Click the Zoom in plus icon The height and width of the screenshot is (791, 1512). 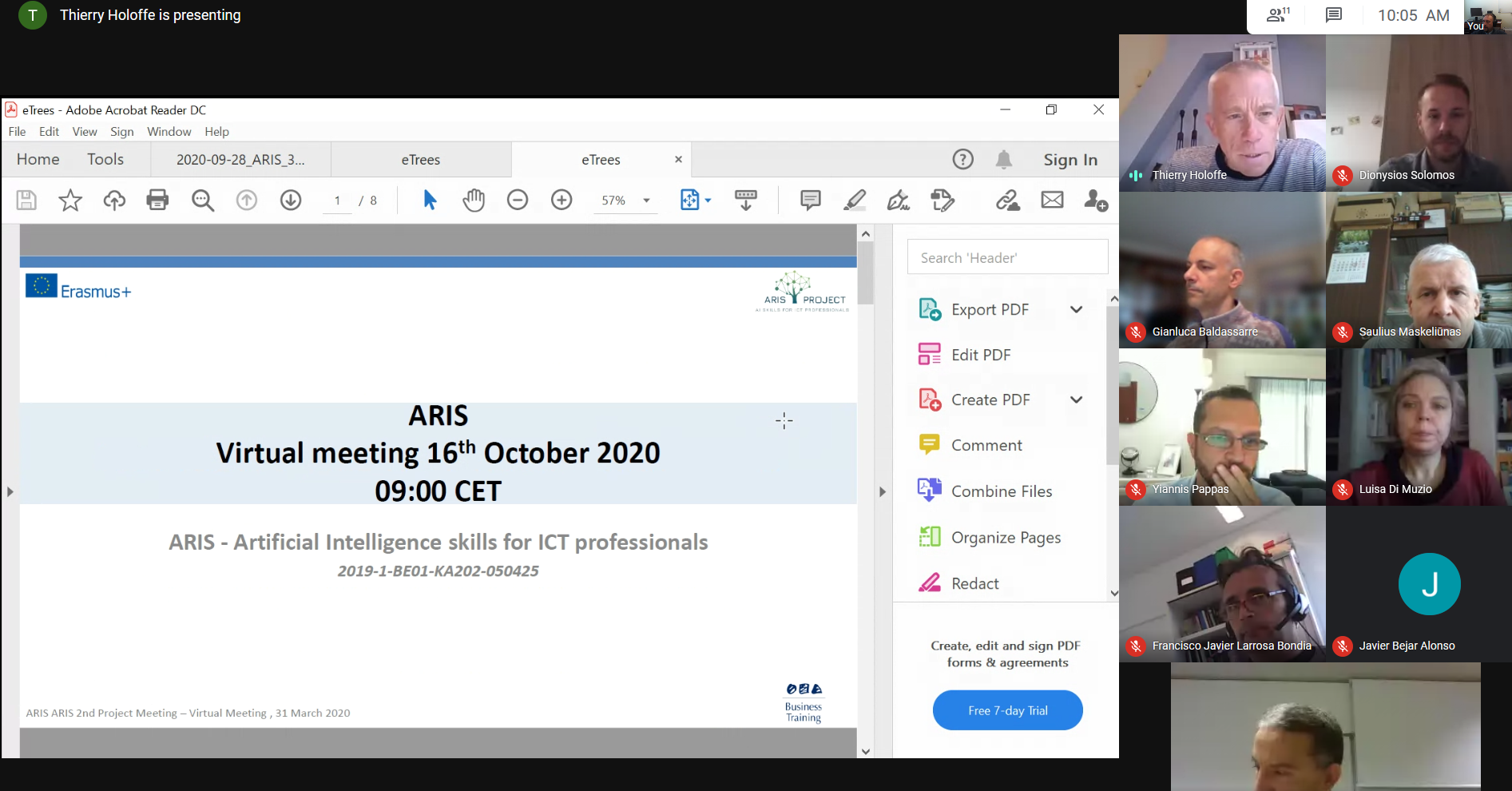pyautogui.click(x=562, y=200)
